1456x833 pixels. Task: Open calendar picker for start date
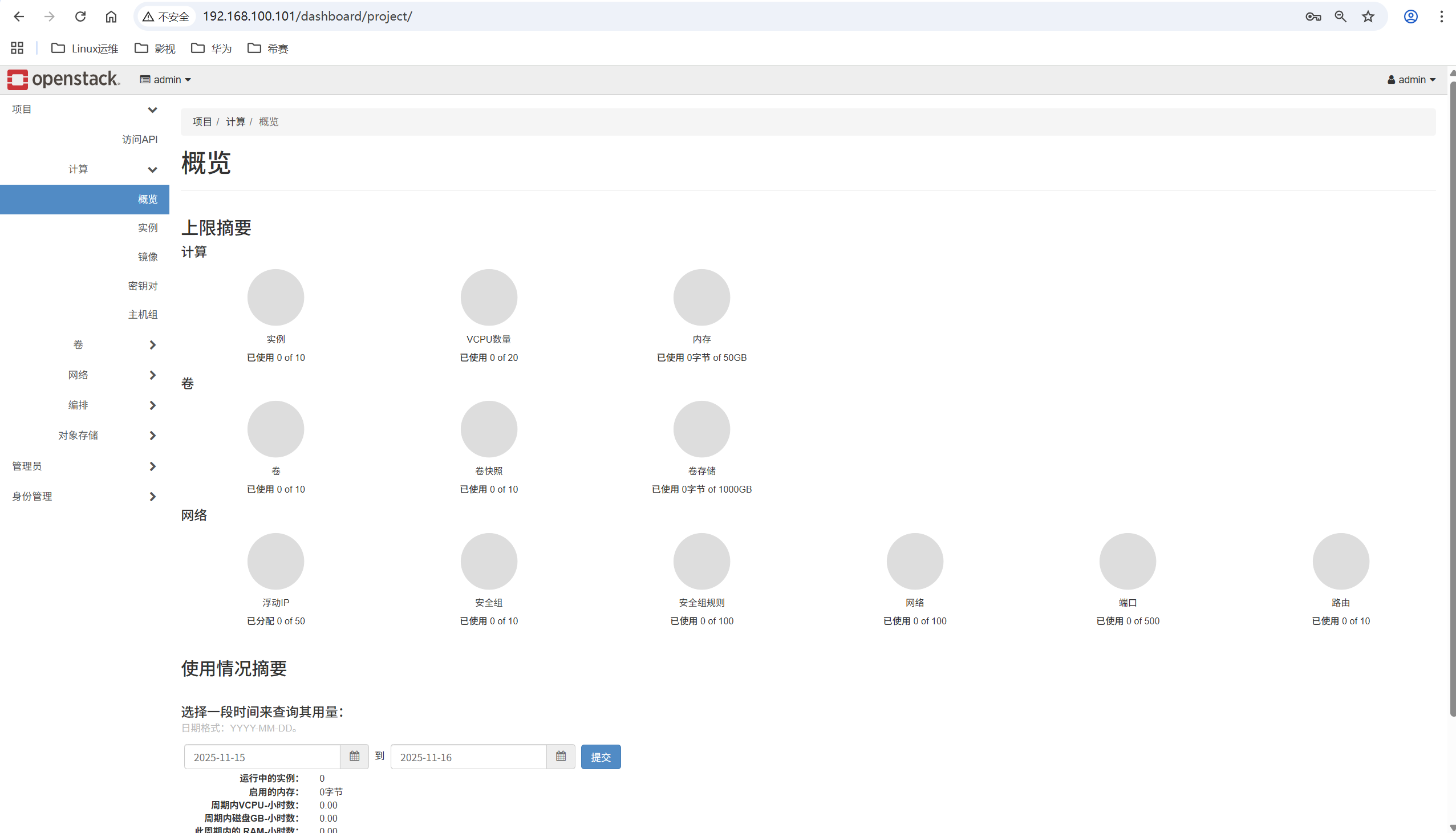point(354,757)
